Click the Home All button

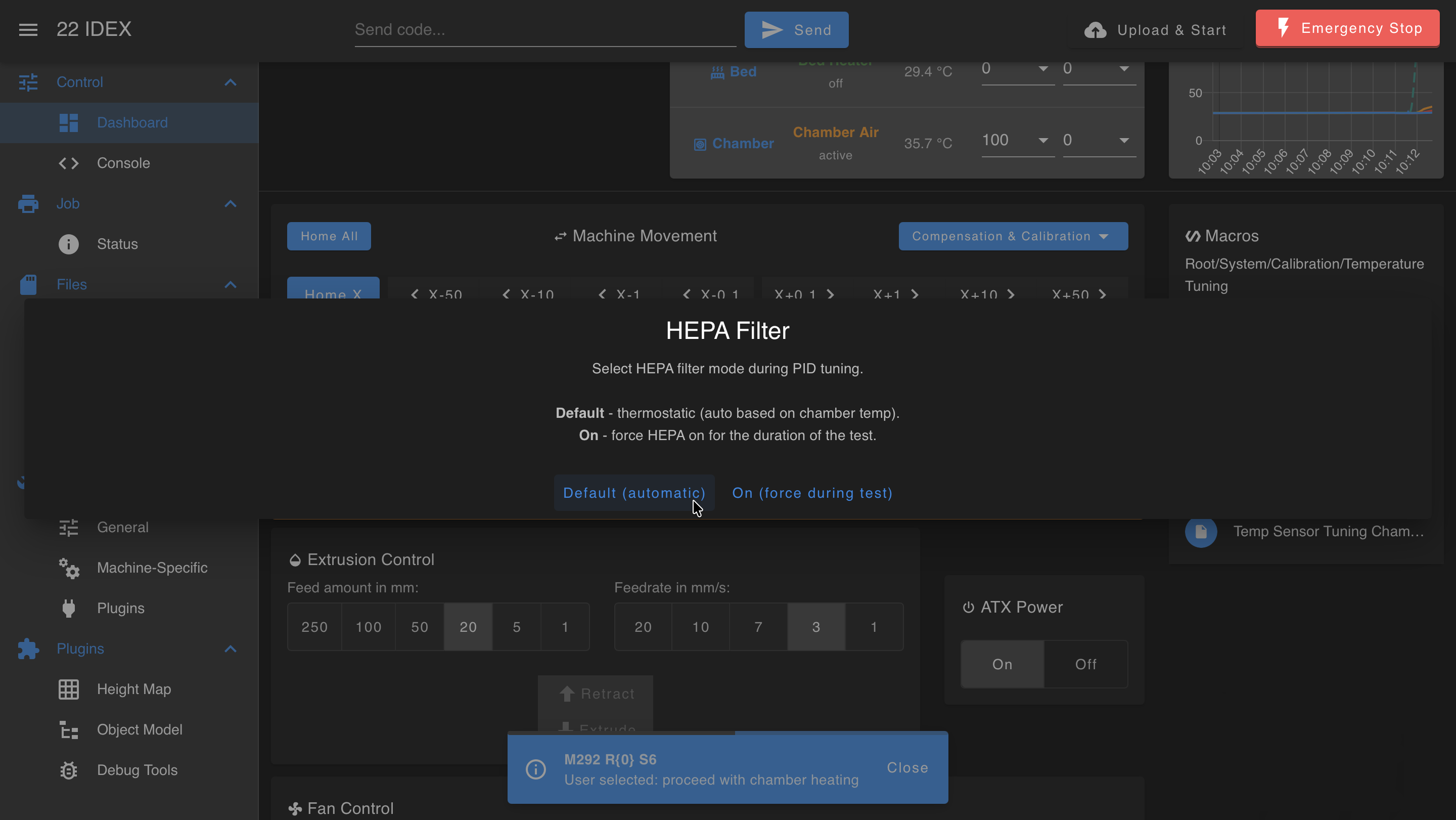coord(329,236)
